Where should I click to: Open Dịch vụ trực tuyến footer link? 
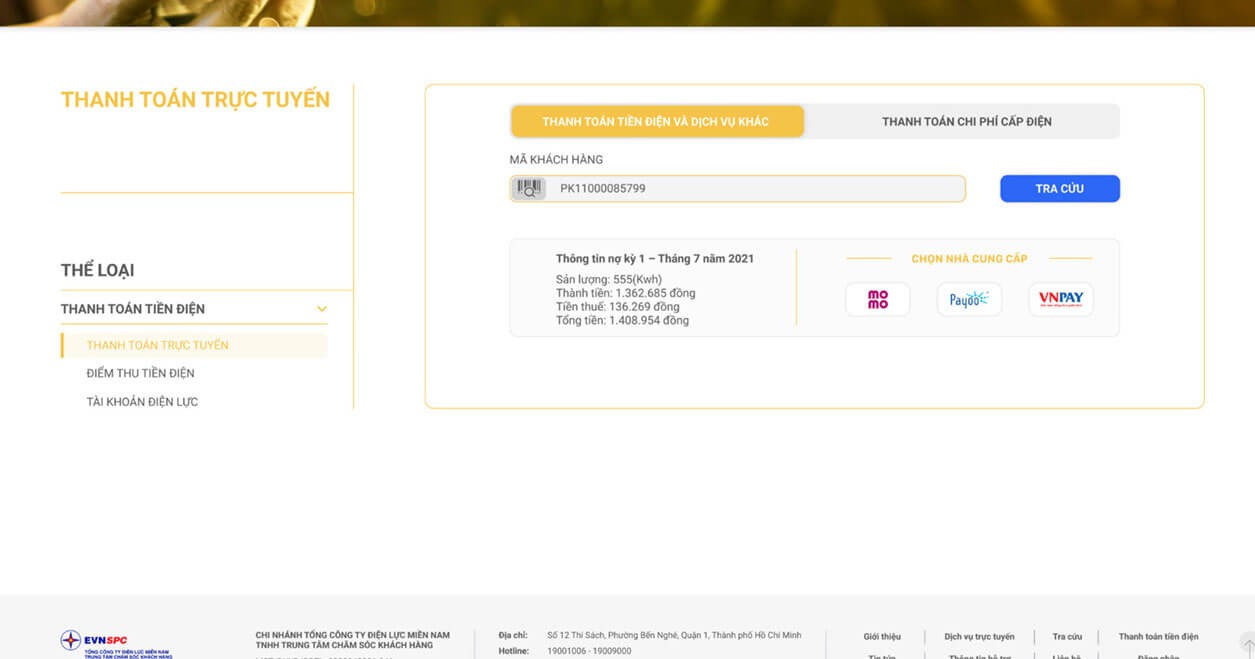pos(978,637)
